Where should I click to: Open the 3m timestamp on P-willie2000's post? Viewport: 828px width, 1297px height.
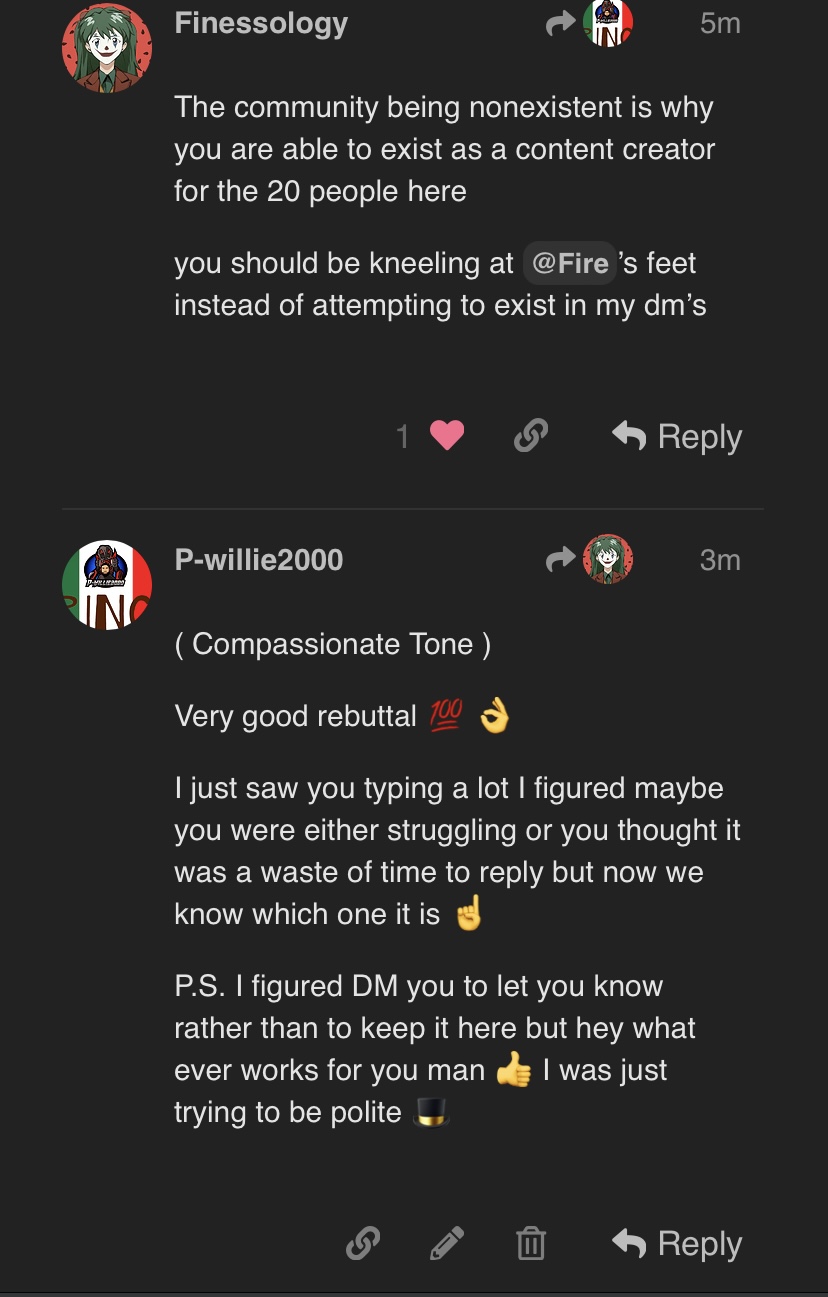pos(720,560)
